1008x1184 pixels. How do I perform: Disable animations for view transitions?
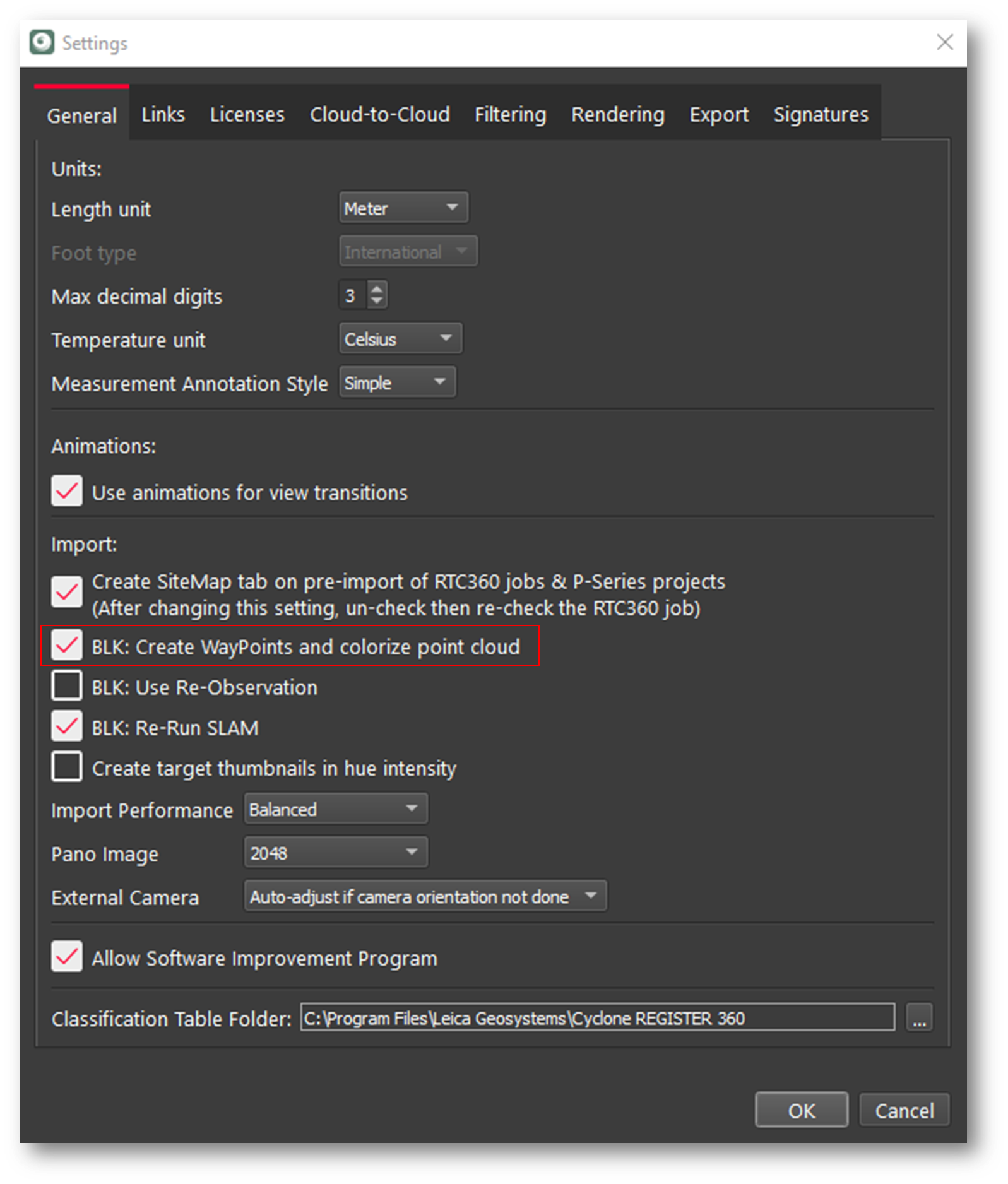pos(67,491)
